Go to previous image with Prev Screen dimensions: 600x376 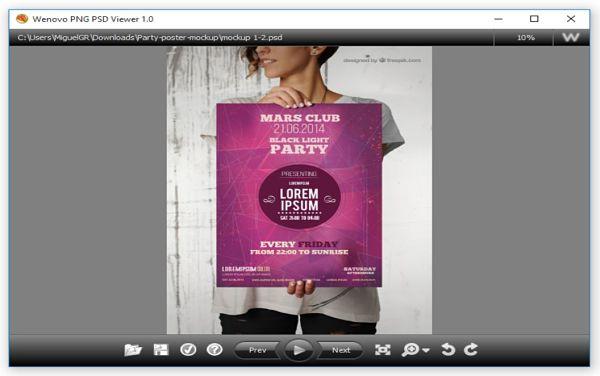pyautogui.click(x=257, y=350)
